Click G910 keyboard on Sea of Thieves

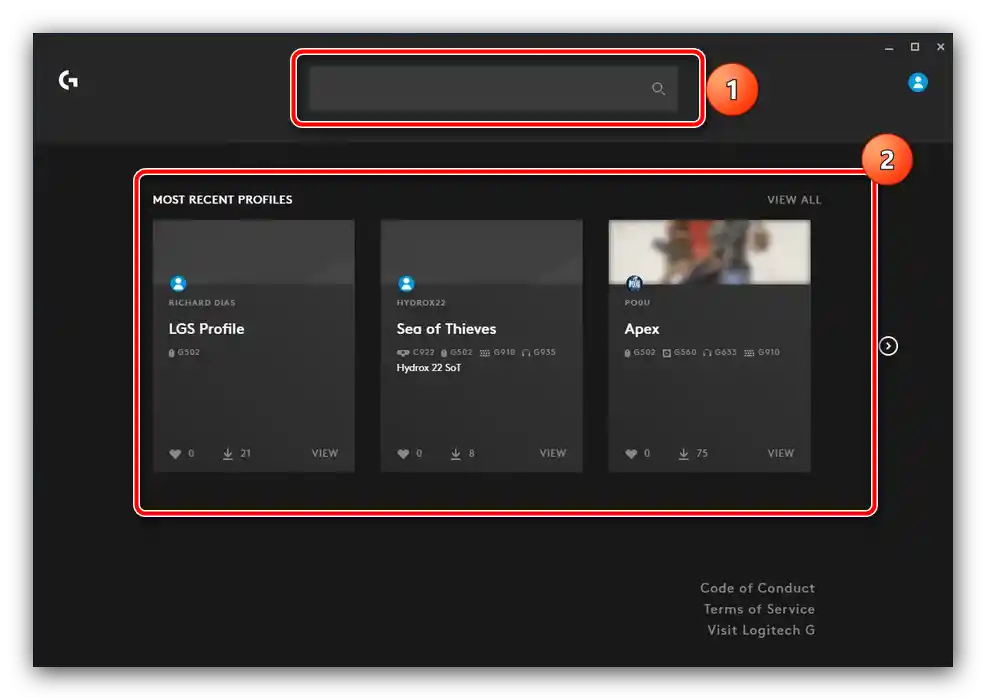497,352
